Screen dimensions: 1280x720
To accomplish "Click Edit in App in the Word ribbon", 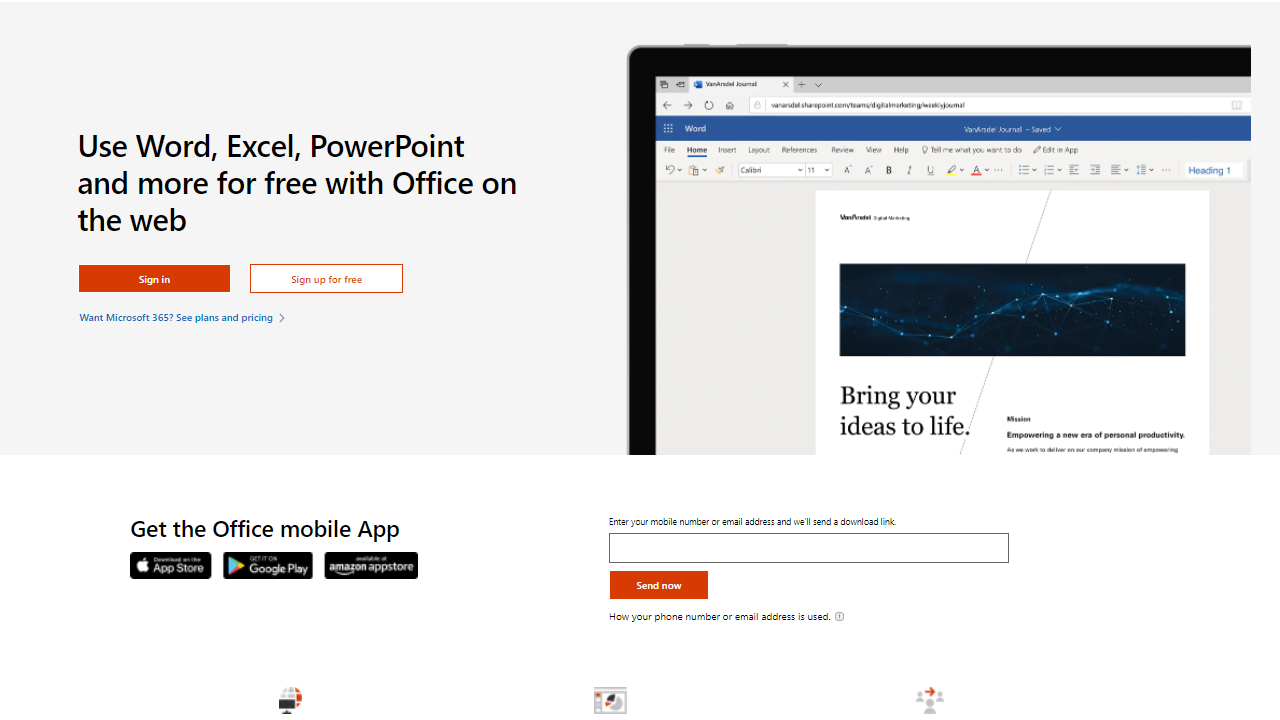I will click(1056, 150).
